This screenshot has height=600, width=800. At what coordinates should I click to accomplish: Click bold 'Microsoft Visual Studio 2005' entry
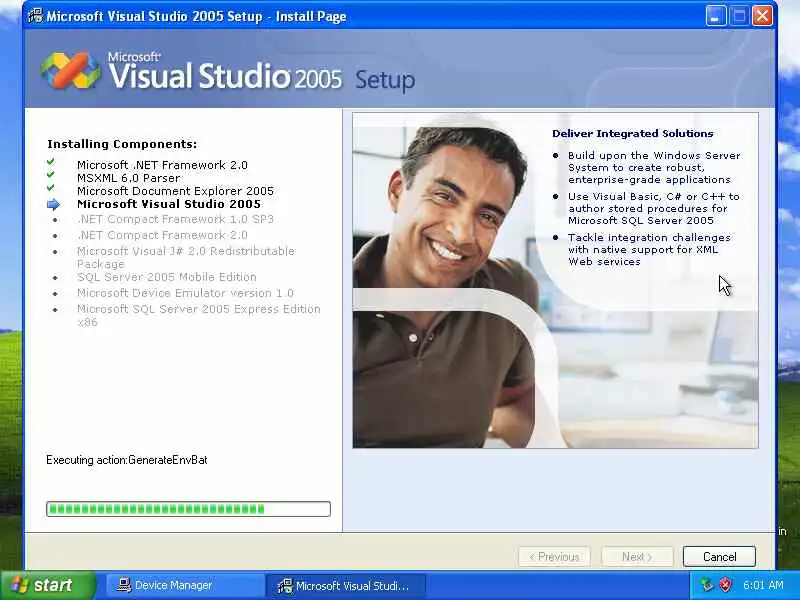click(169, 204)
